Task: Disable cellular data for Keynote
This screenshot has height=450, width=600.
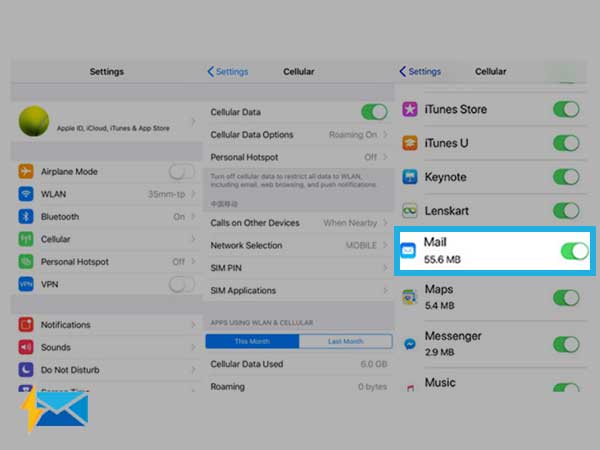Action: pyautogui.click(x=566, y=177)
